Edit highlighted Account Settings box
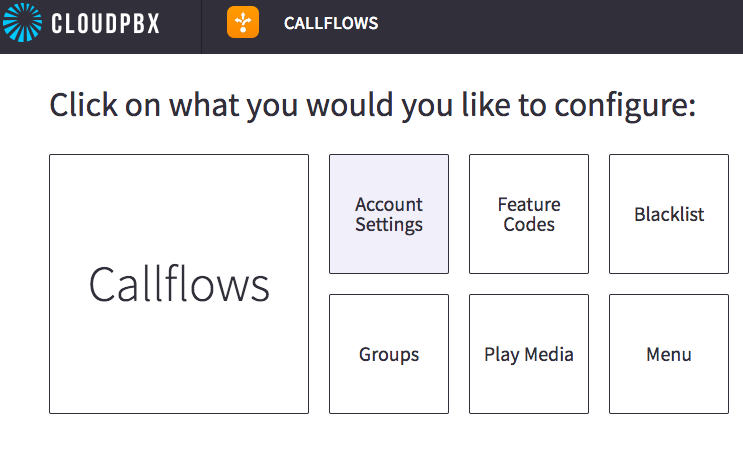Image resolution: width=743 pixels, height=461 pixels. [389, 214]
